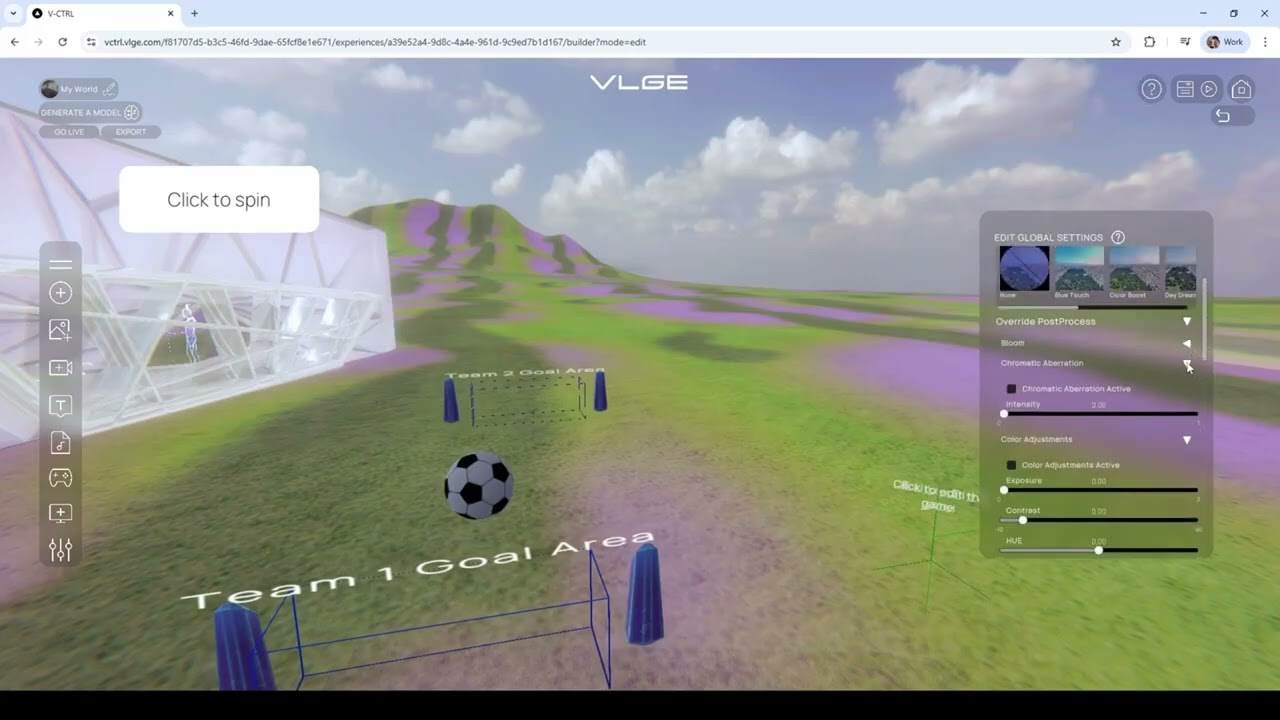Open the tab search dropdown in Chrome
This screenshot has width=1280, height=720.
(12, 13)
